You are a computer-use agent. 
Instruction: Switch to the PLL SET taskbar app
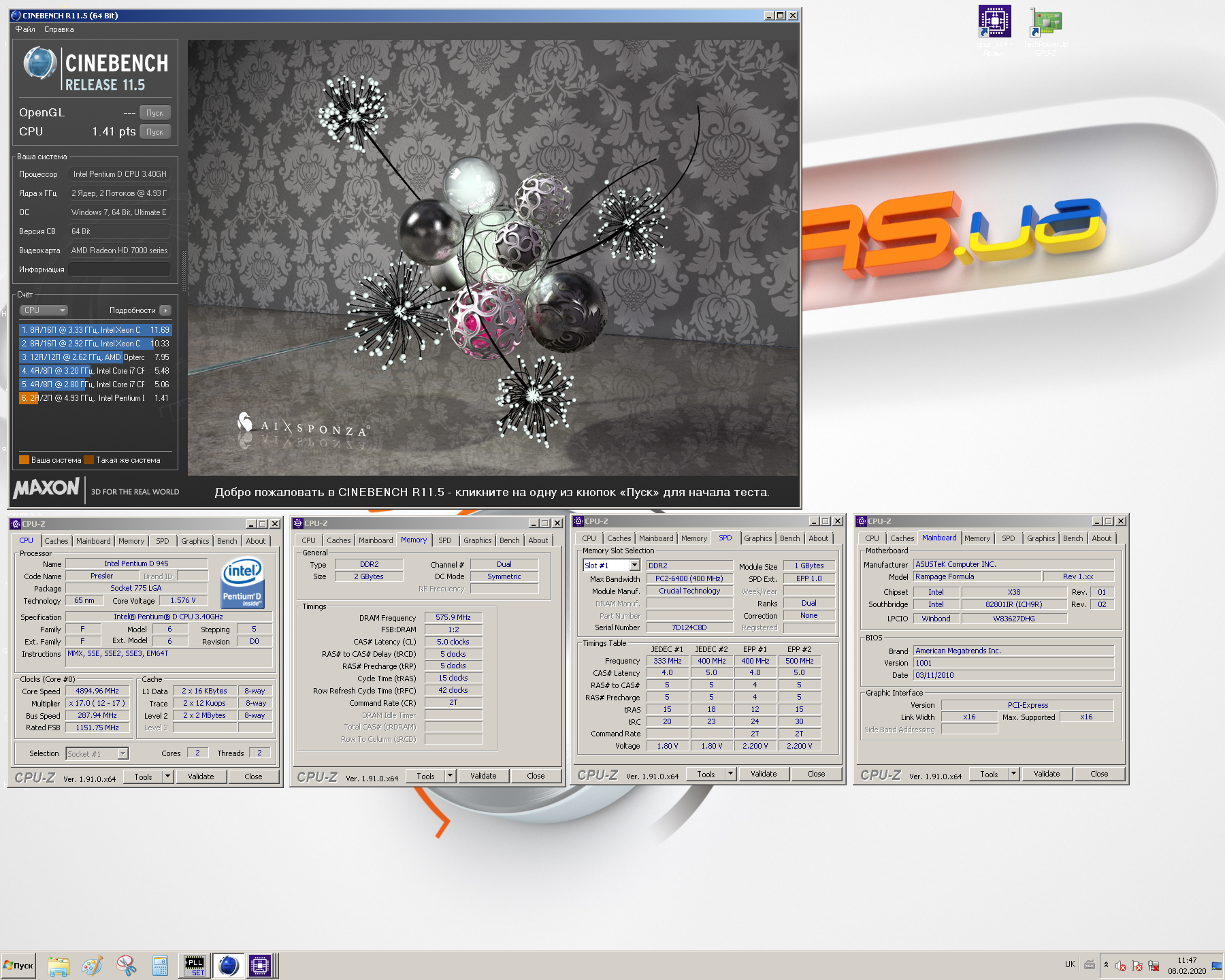coord(195,966)
